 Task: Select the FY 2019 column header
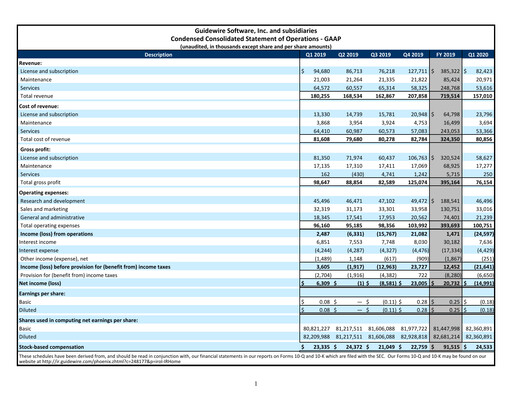click(446, 55)
